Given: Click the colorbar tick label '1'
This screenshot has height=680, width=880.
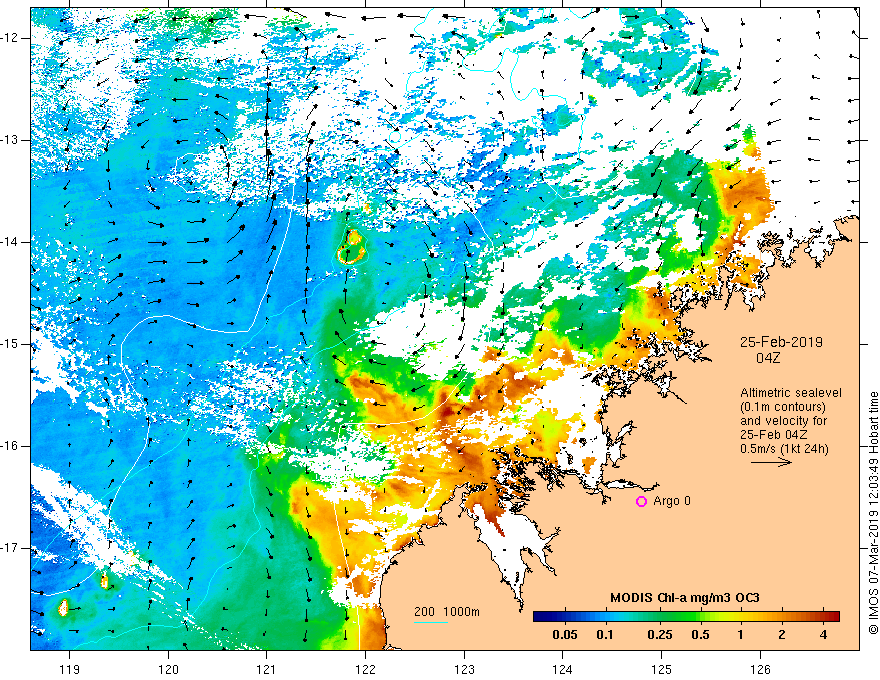Looking at the screenshot, I should (x=741, y=635).
